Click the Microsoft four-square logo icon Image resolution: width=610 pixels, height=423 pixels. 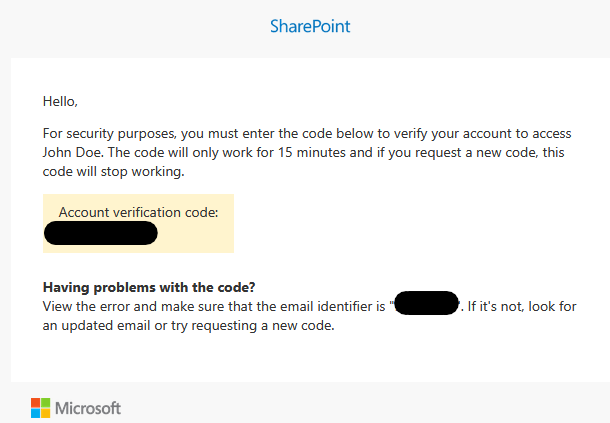click(x=40, y=408)
